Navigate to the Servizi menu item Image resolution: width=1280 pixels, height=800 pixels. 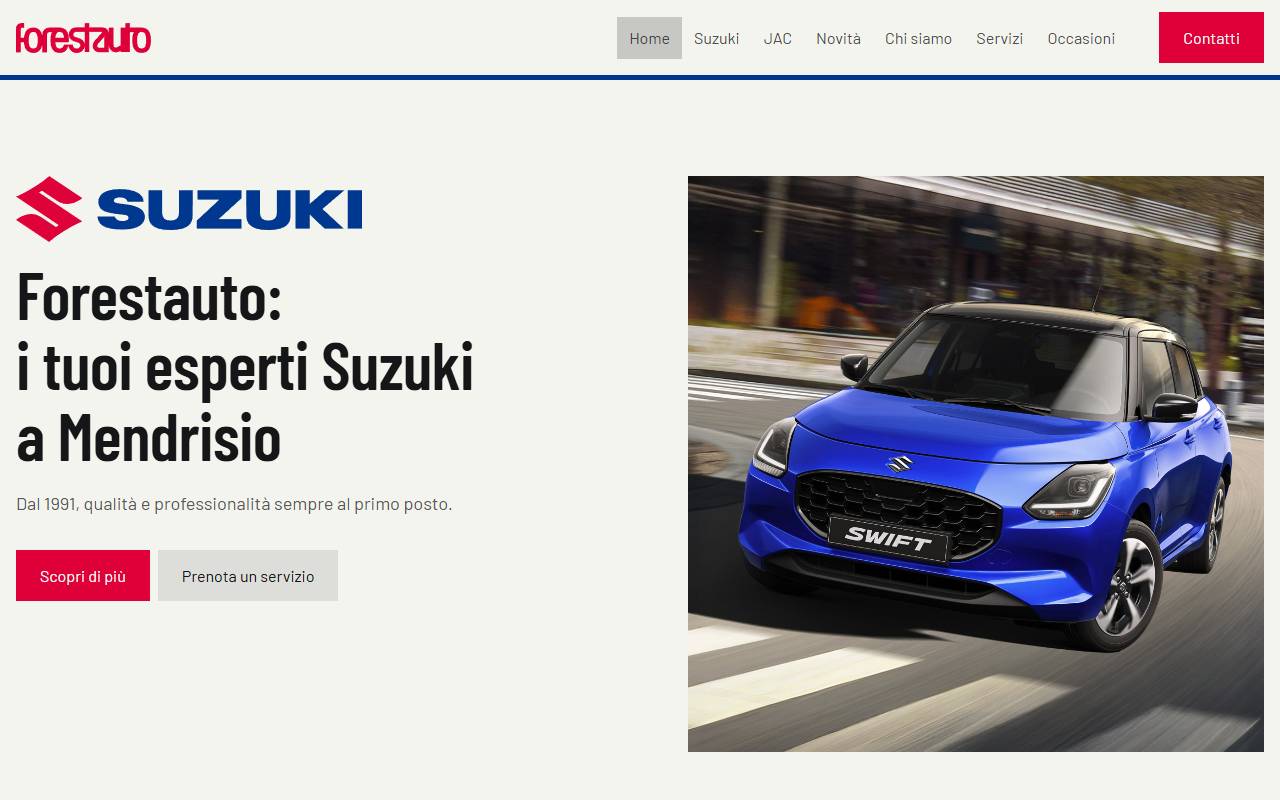[999, 38]
